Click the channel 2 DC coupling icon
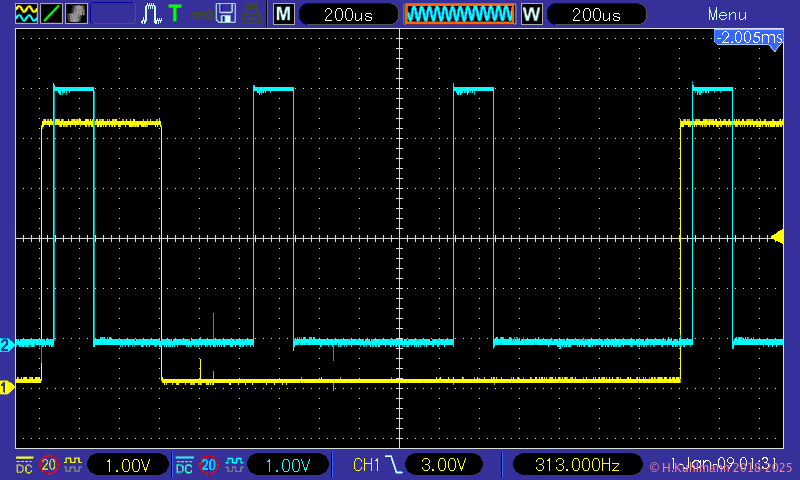The width and height of the screenshot is (800, 480). [x=184, y=465]
